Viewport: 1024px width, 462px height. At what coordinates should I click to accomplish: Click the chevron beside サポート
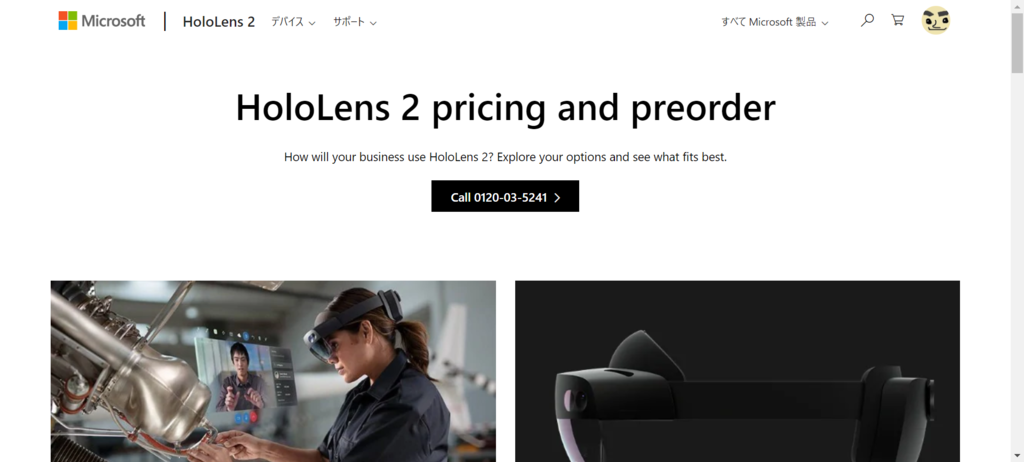373,23
